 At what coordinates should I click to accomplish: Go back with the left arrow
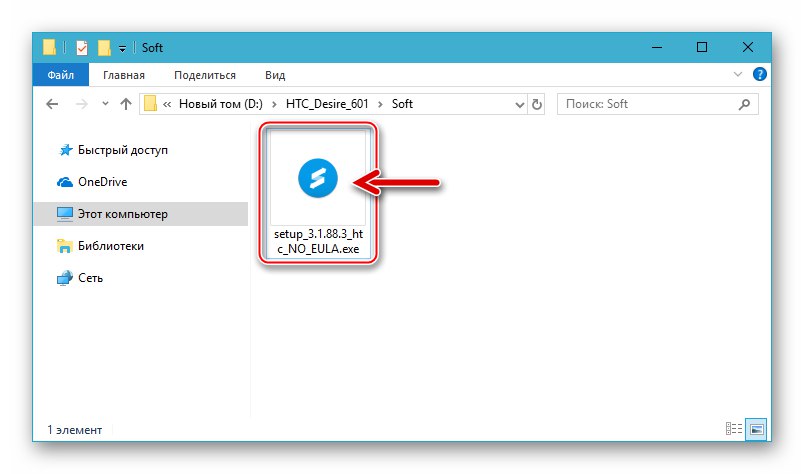pyautogui.click(x=52, y=104)
